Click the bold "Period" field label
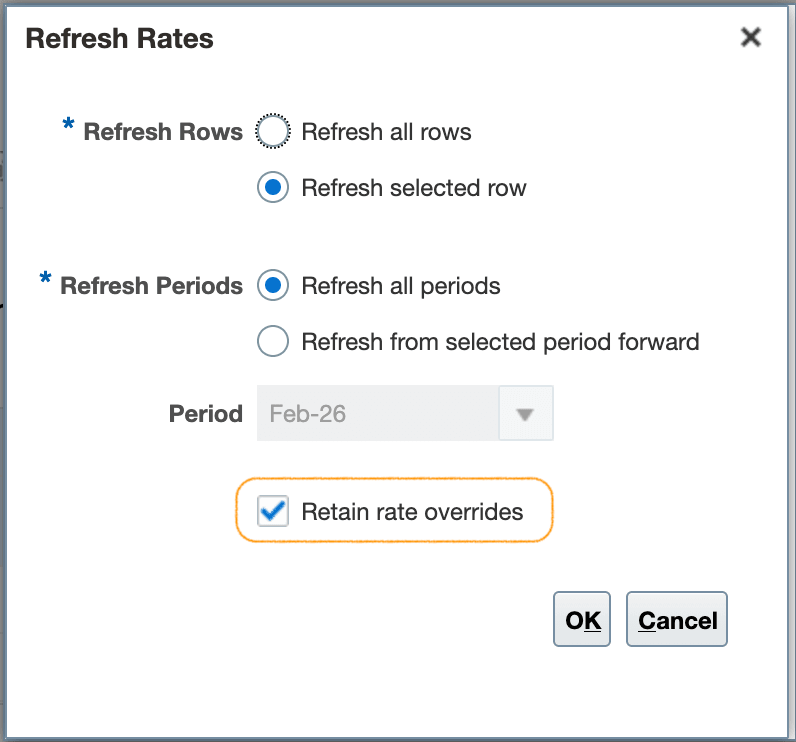Screen dimensions: 796x742 (206, 414)
